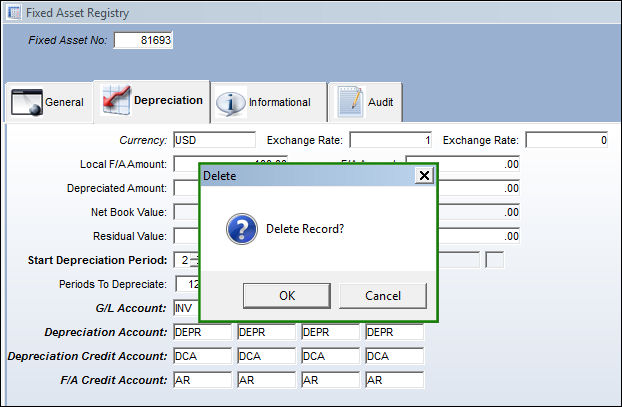Click the General tab window icon
This screenshot has width=622, height=407.
pos(27,102)
